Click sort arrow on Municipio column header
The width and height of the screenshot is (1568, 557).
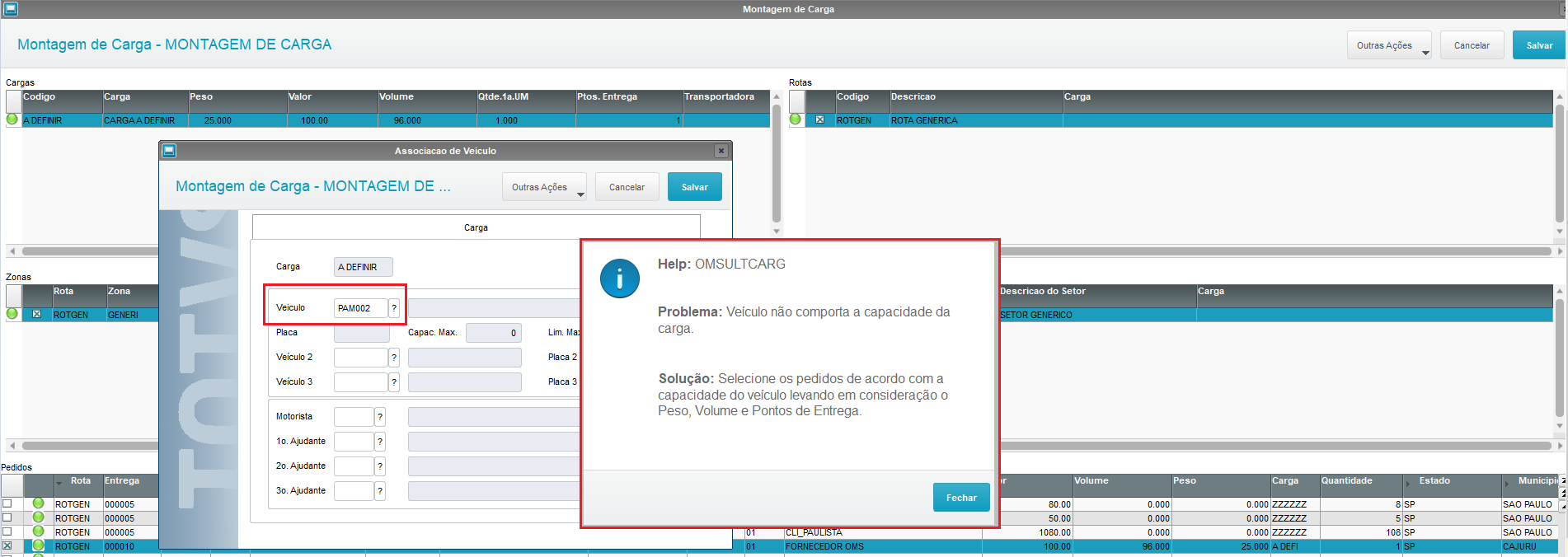[1508, 483]
